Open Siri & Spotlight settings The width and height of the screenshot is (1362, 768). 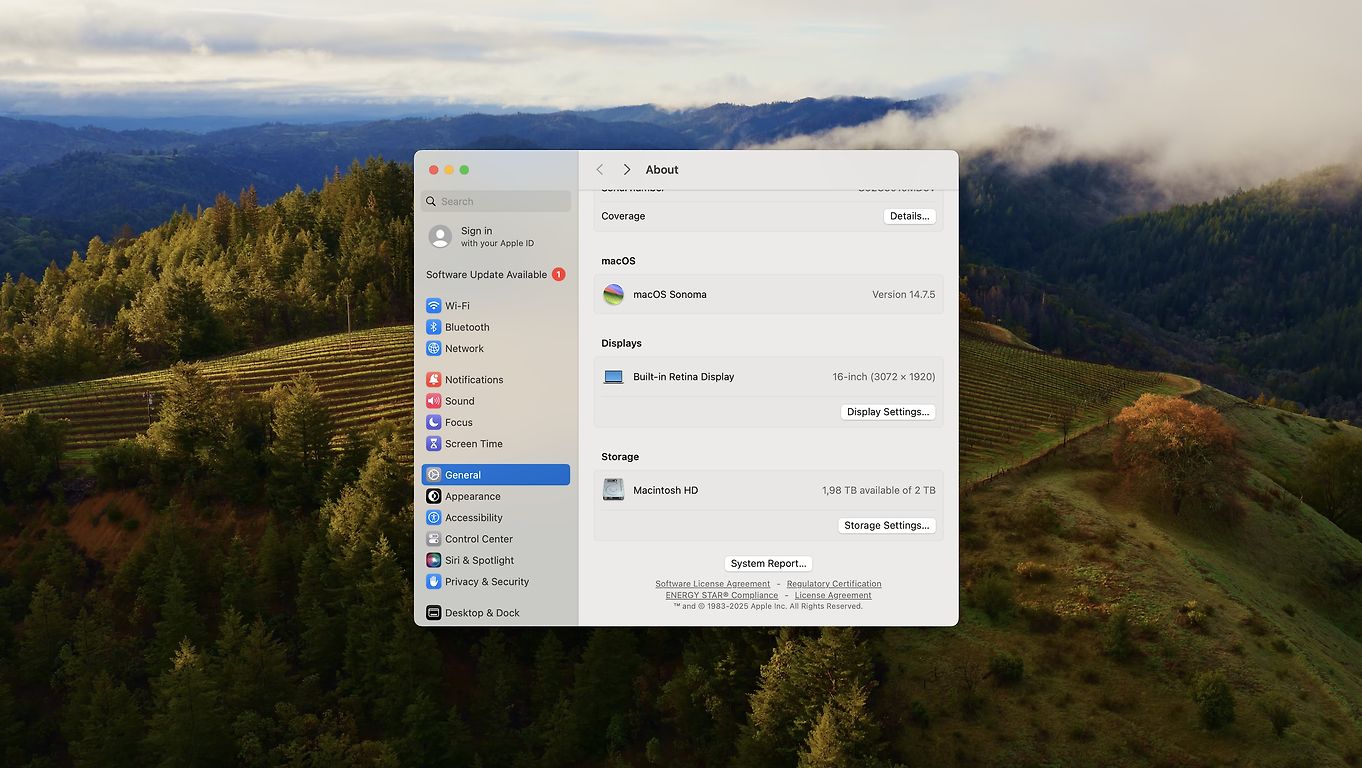pyautogui.click(x=496, y=560)
